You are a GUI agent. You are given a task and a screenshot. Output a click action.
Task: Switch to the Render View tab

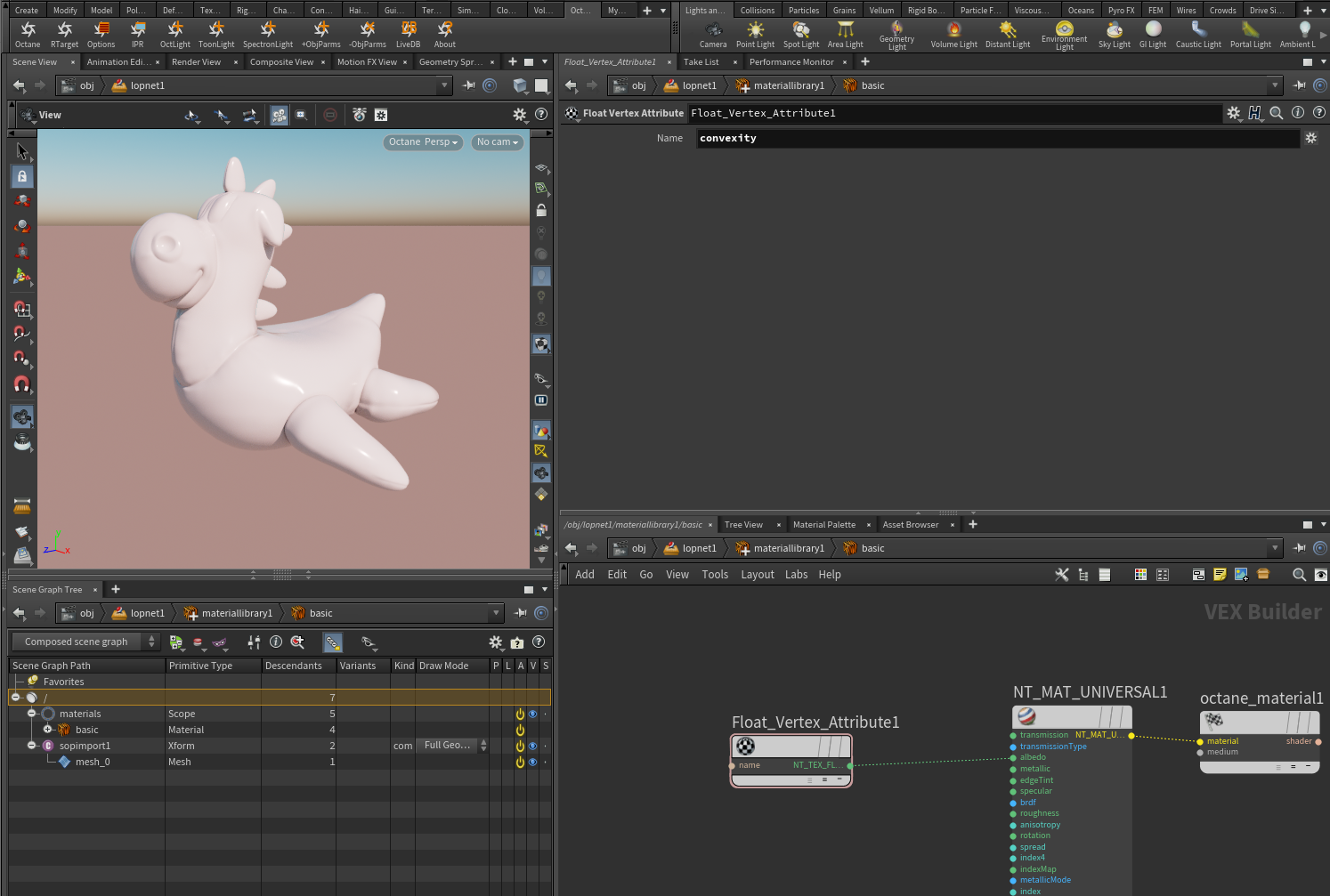tap(196, 62)
